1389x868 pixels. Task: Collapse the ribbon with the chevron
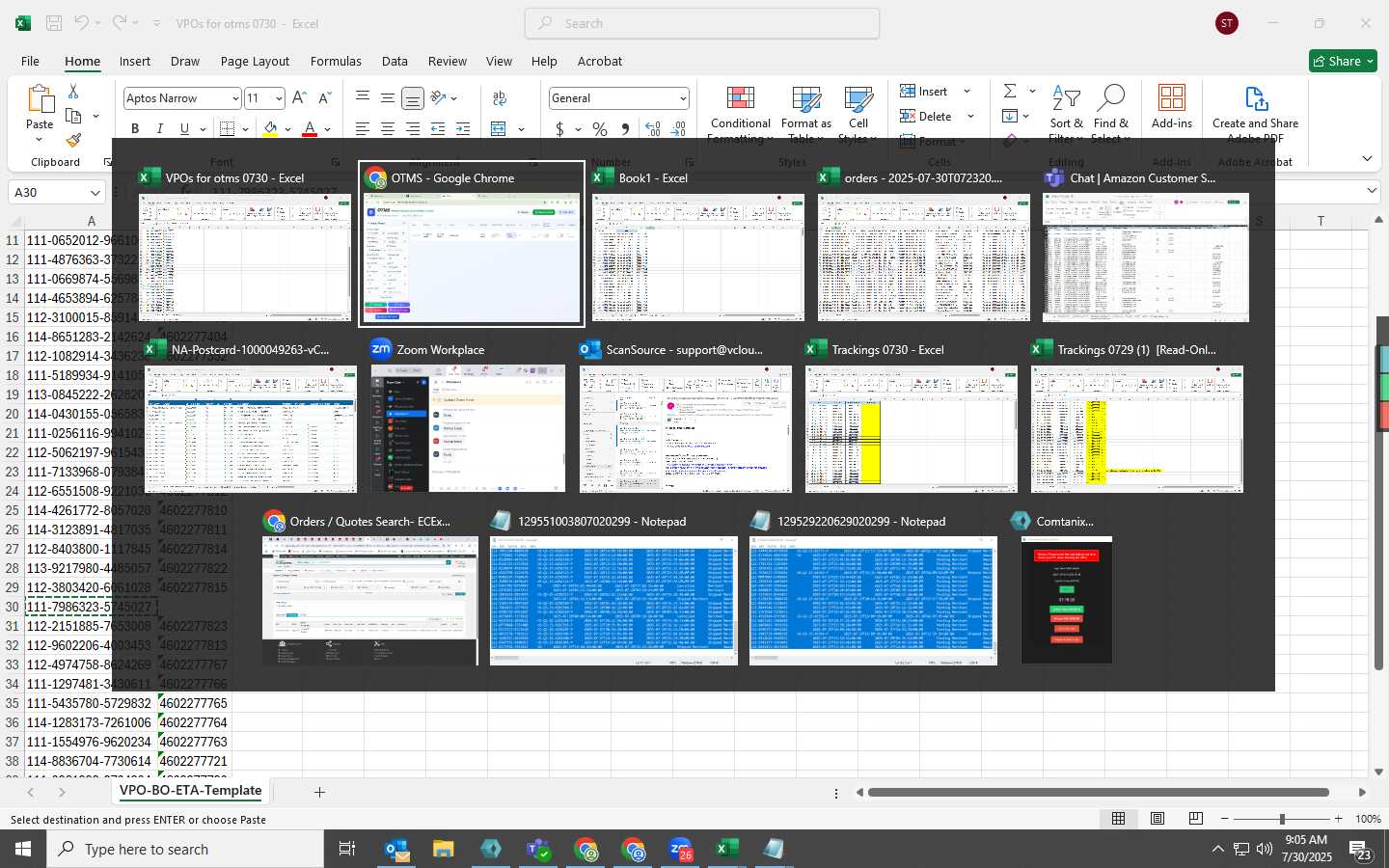[1367, 158]
